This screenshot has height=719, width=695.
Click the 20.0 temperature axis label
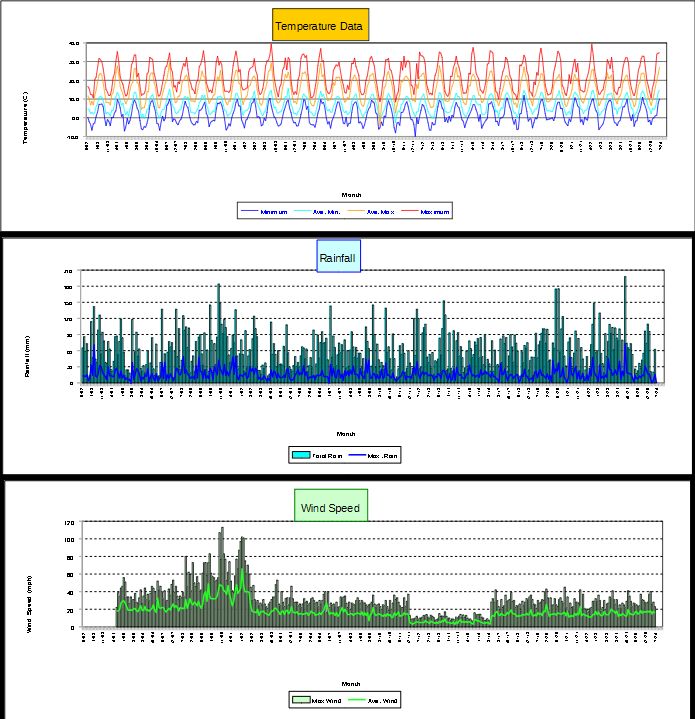pos(74,81)
